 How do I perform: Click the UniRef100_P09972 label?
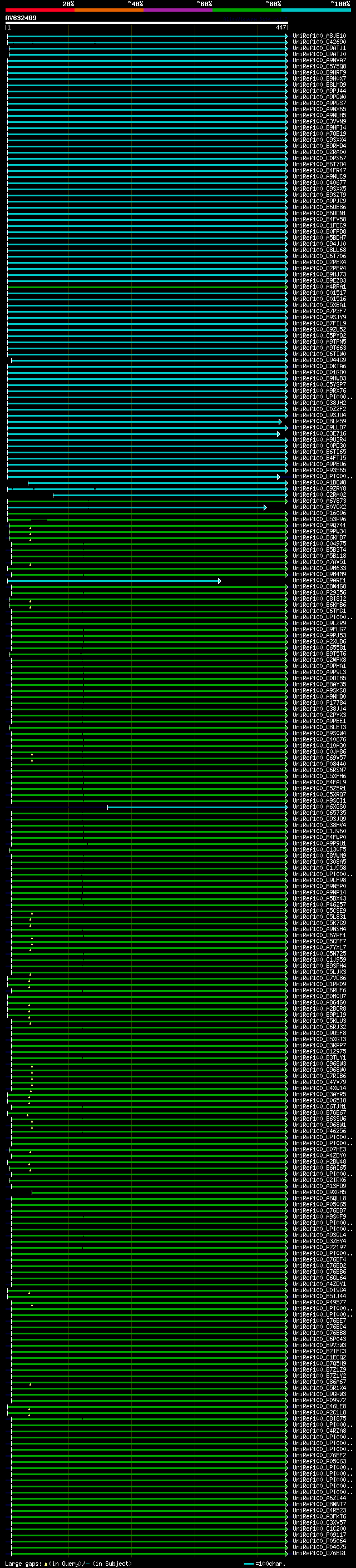(319, 1401)
